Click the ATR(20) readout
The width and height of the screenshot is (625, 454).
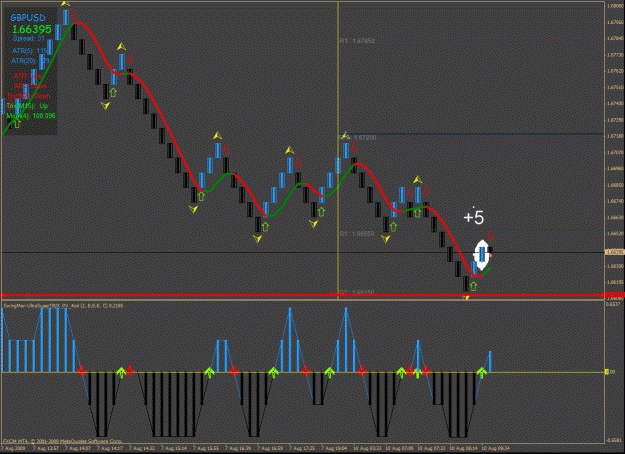[x=30, y=61]
